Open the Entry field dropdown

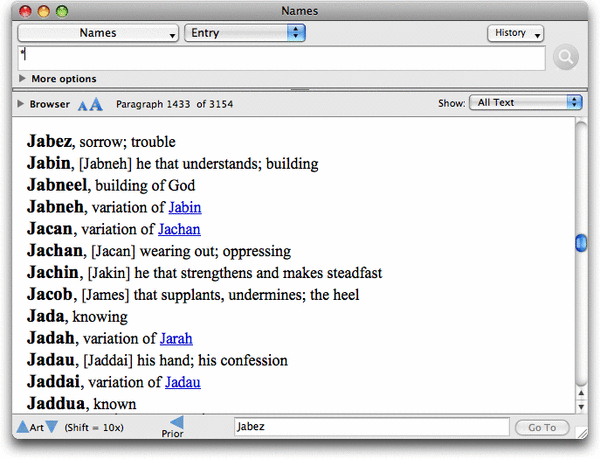coord(245,33)
